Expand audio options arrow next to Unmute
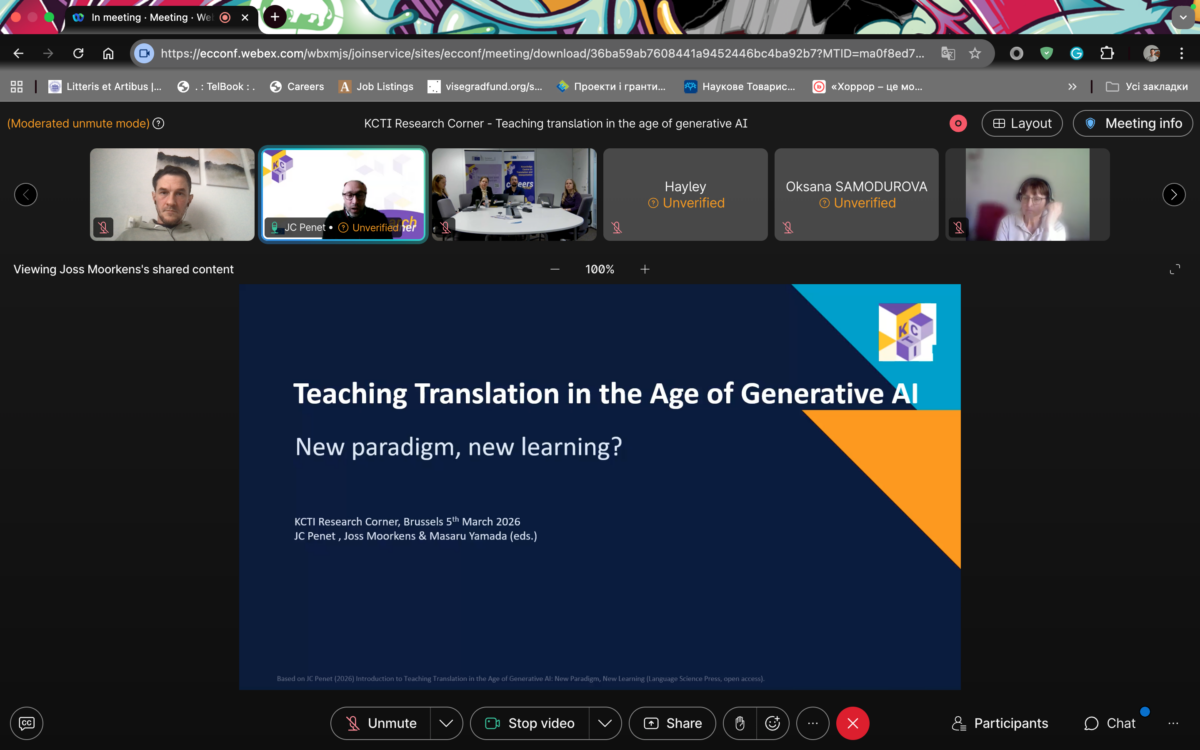 pos(446,723)
